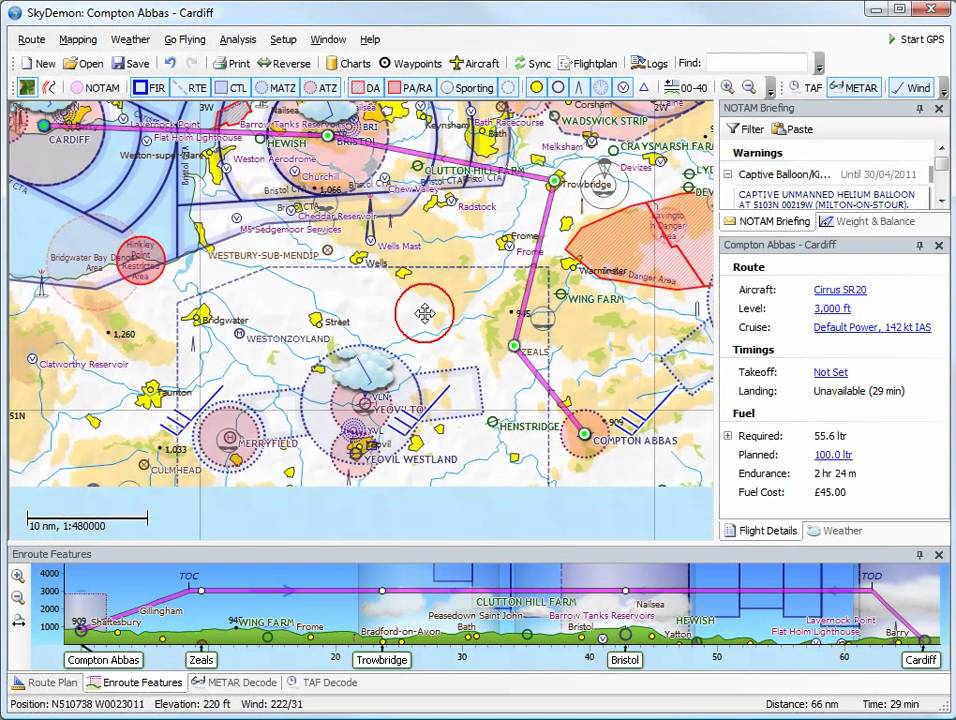The height and width of the screenshot is (720, 956).
Task: Toggle DA danger areas display
Action: 366,88
